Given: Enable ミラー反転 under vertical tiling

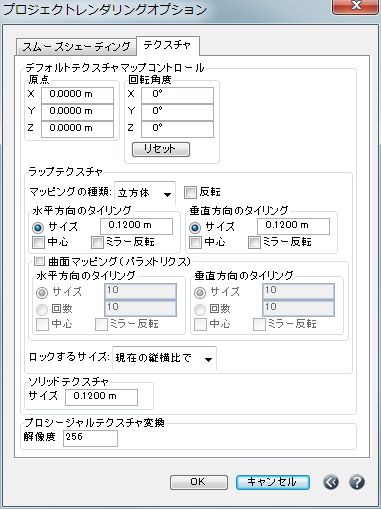Looking at the screenshot, I should pyautogui.click(x=254, y=242).
